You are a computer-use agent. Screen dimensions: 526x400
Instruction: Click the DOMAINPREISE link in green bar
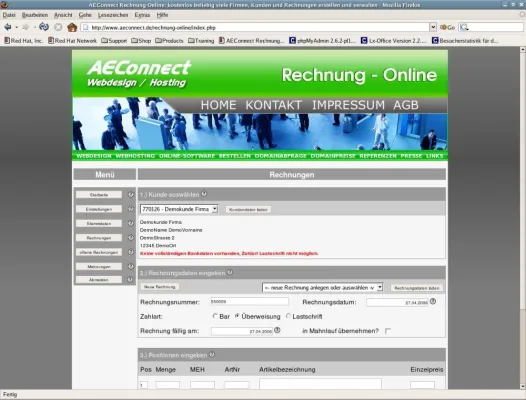[333, 156]
